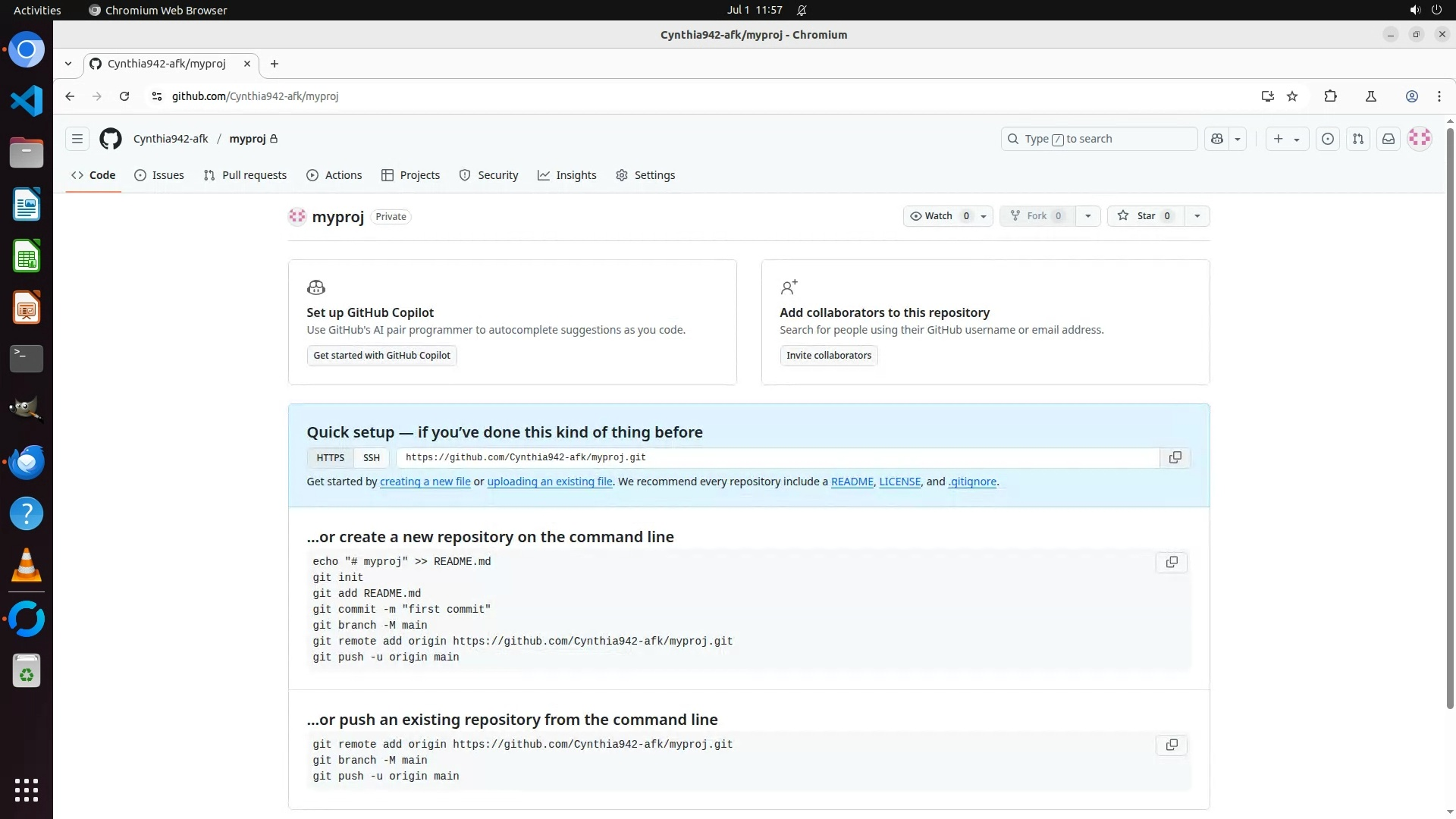Switch clone URL to SSH

pos(371,458)
